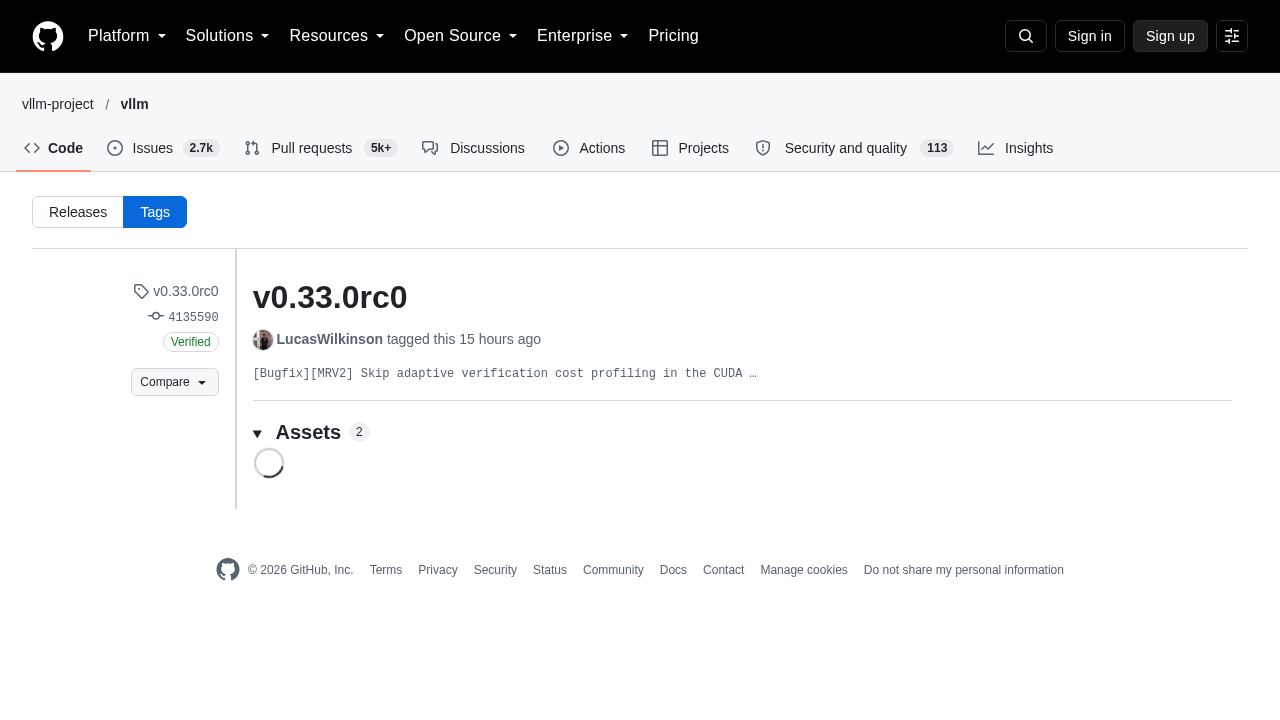Open the Docs footer link
1280x720 pixels.
click(673, 570)
